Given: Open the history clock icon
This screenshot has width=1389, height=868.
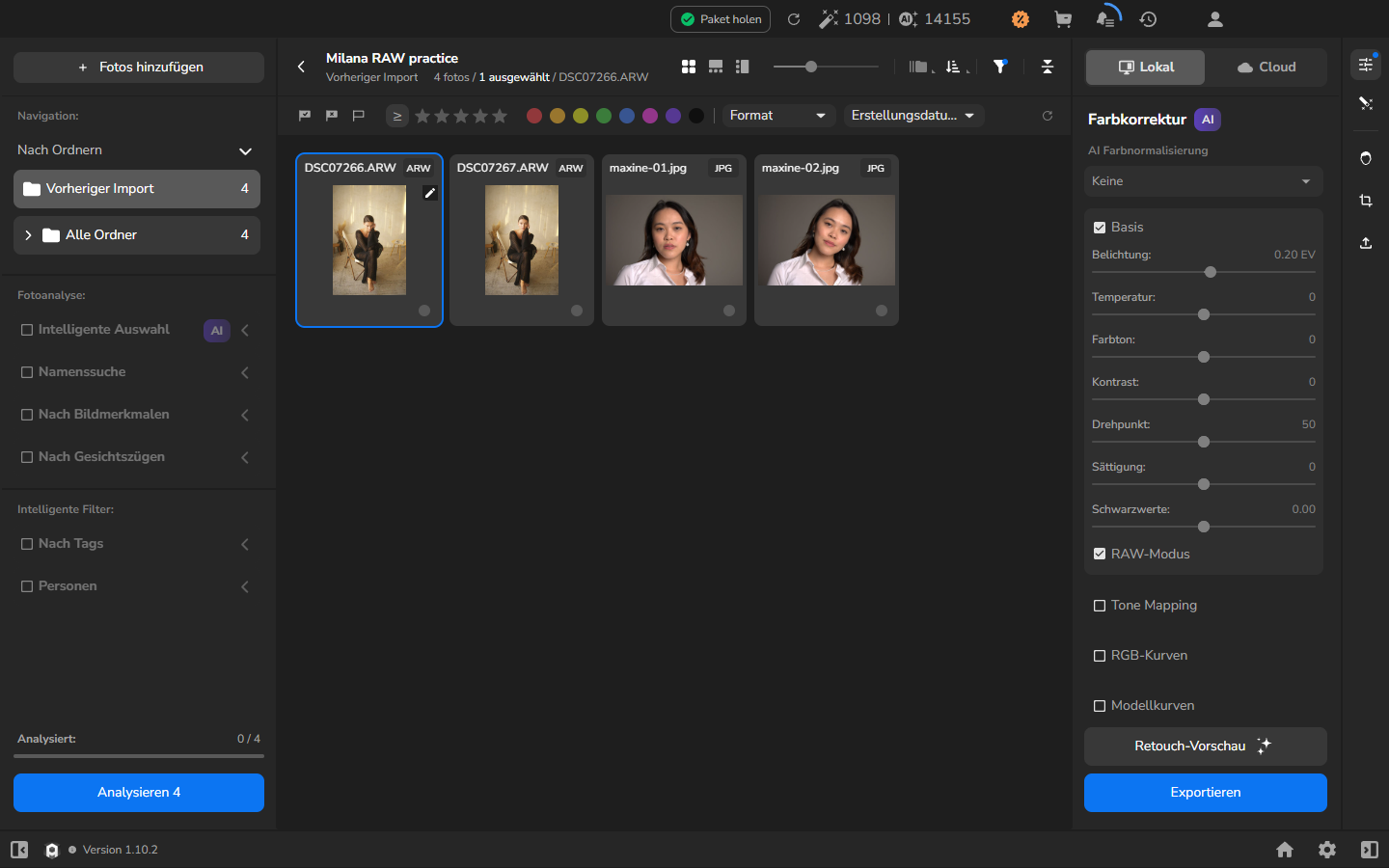Looking at the screenshot, I should tap(1148, 19).
